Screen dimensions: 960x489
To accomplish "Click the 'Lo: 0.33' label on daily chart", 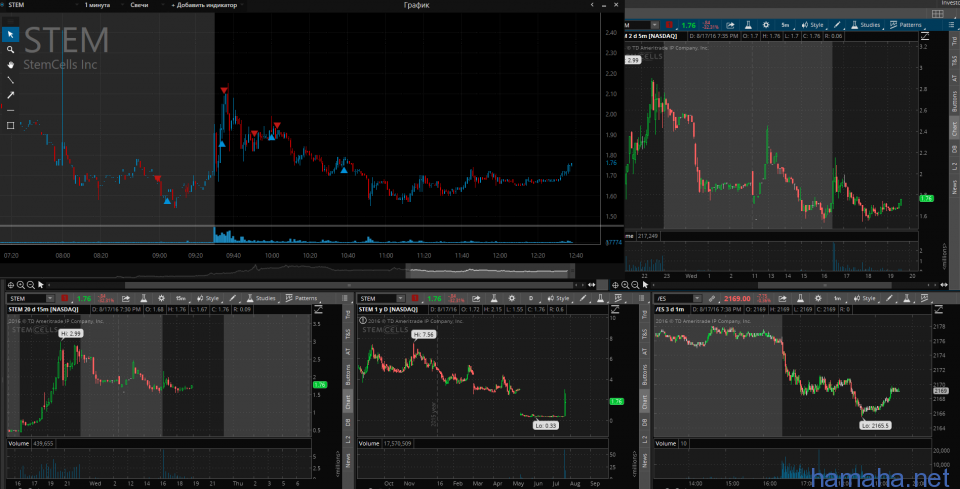I will click(544, 425).
